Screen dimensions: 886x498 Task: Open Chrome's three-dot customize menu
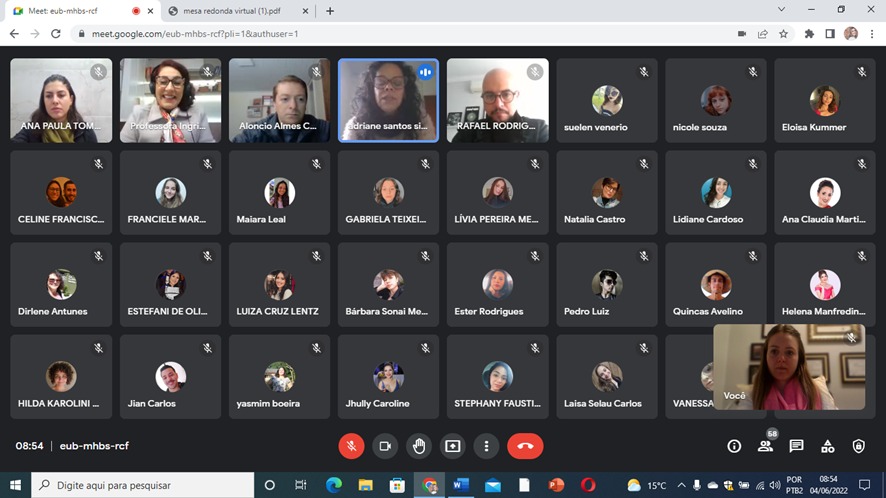point(872,34)
